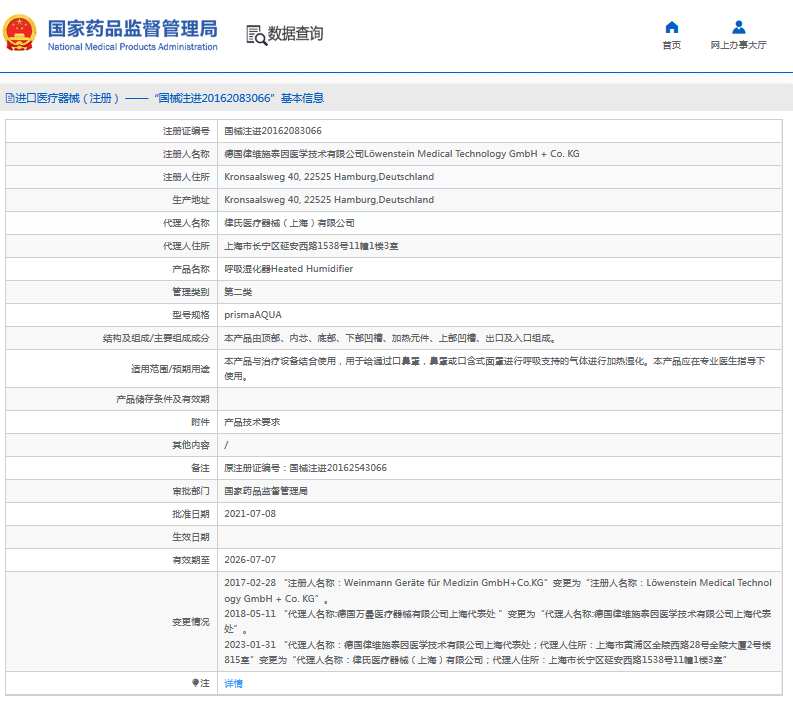Select expiry date 2026-07-07

[x=250, y=560]
